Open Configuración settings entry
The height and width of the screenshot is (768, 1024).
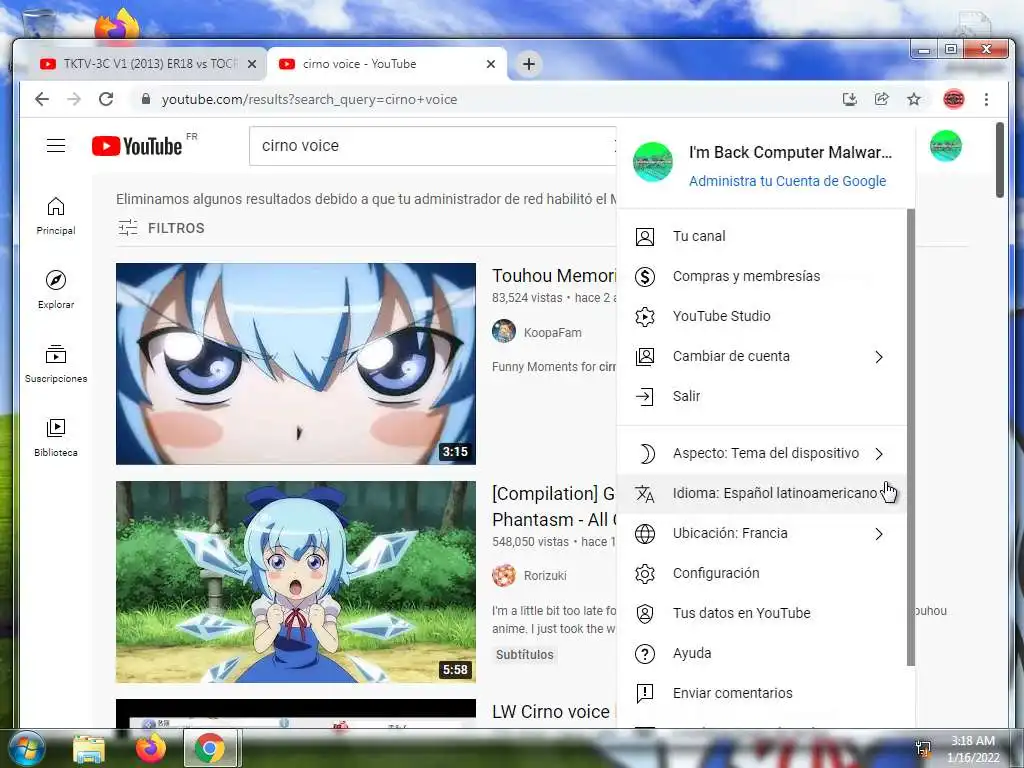tap(762, 573)
